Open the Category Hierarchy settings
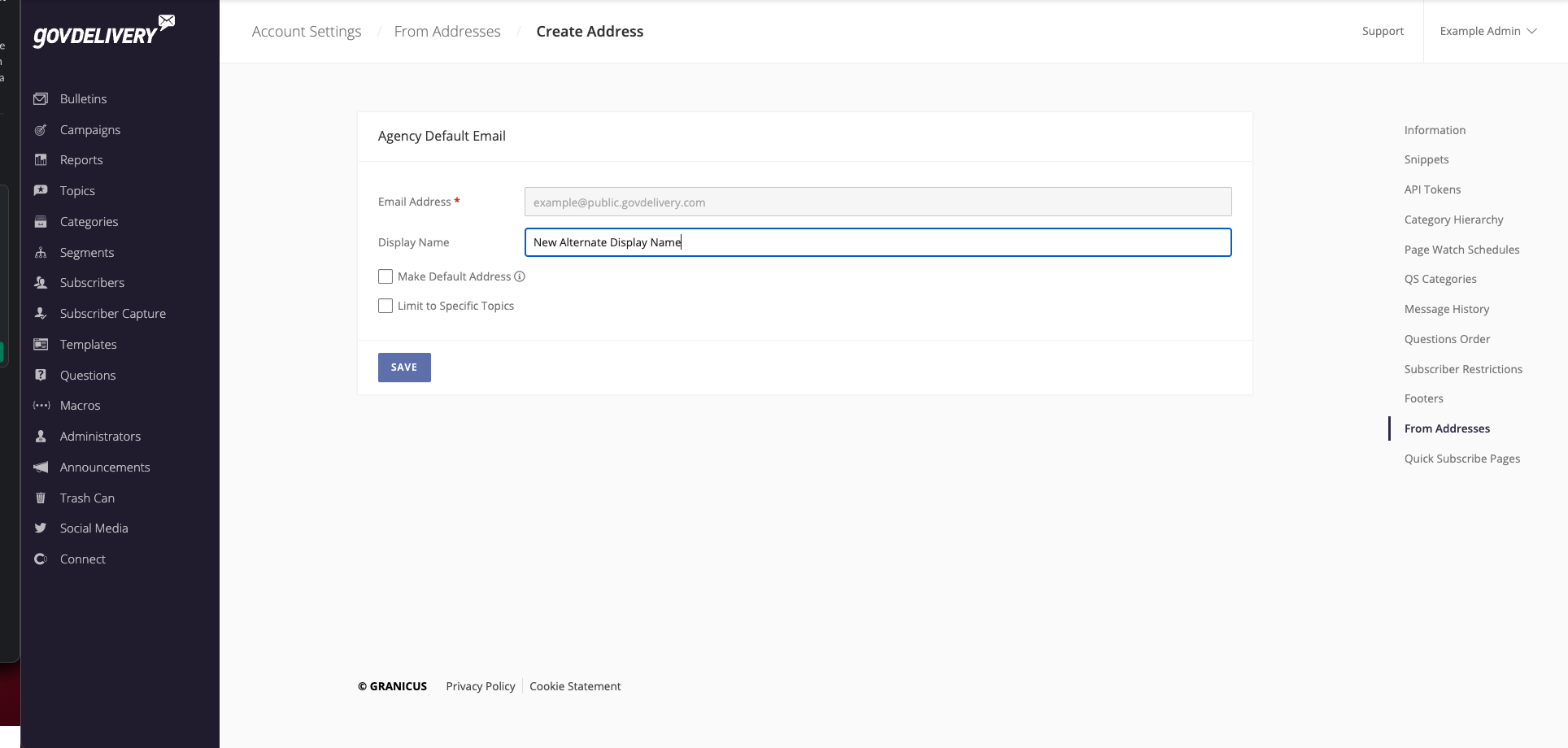 pyautogui.click(x=1453, y=220)
